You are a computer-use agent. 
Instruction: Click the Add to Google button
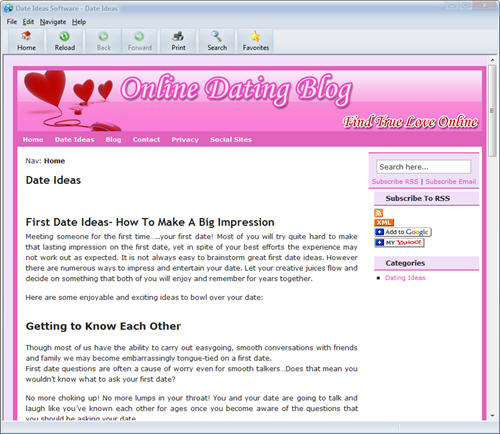point(403,232)
